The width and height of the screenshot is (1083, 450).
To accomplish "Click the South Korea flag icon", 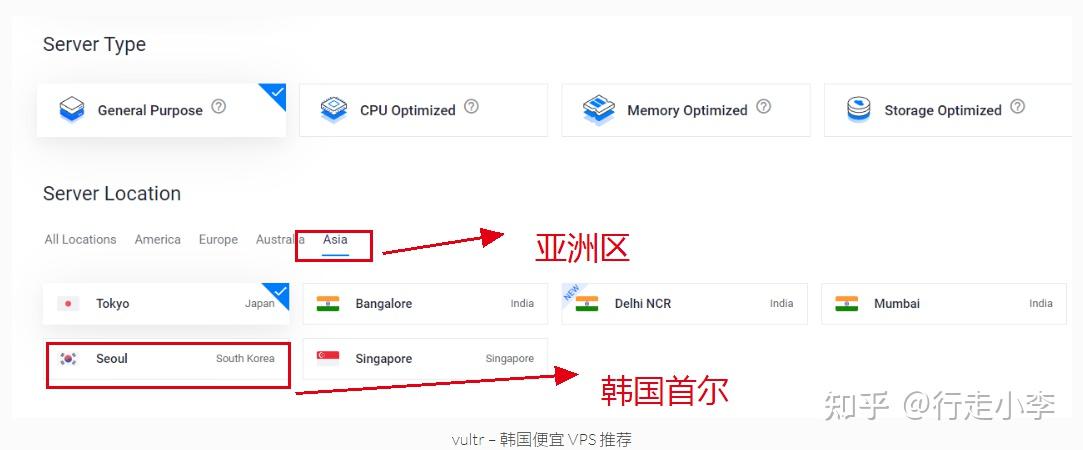I will pyautogui.click(x=68, y=358).
